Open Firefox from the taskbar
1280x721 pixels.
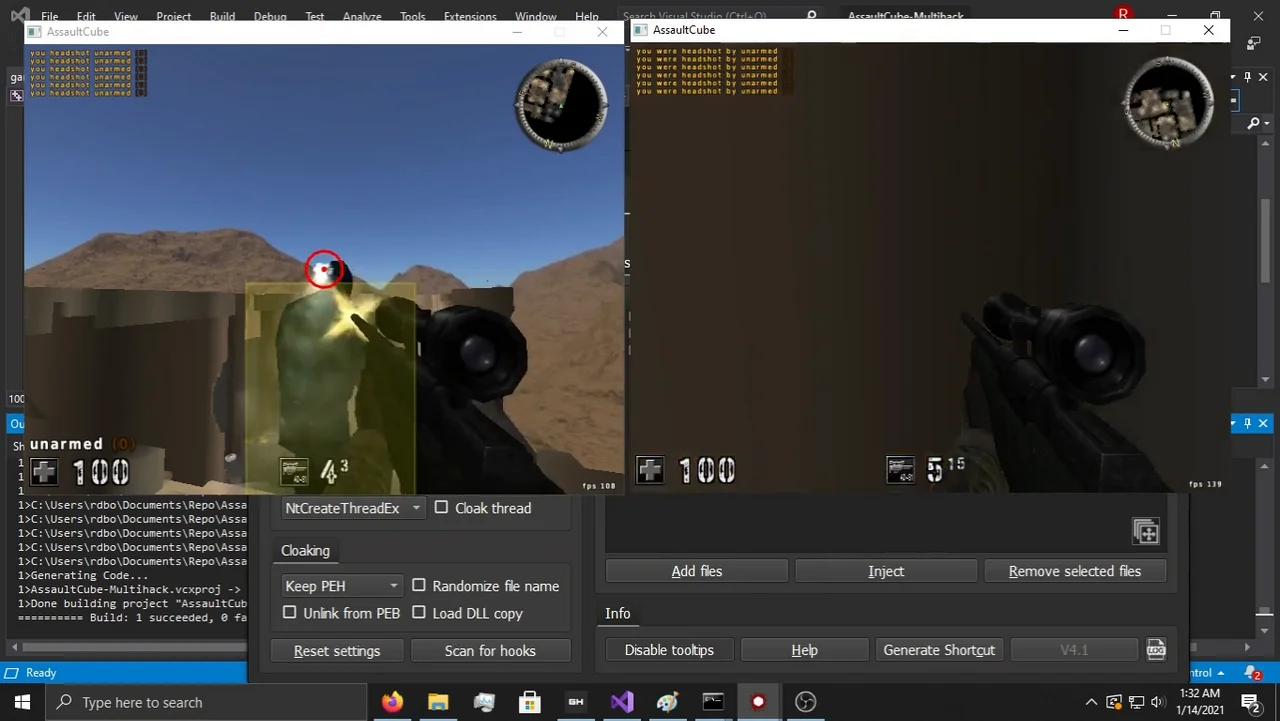[391, 701]
